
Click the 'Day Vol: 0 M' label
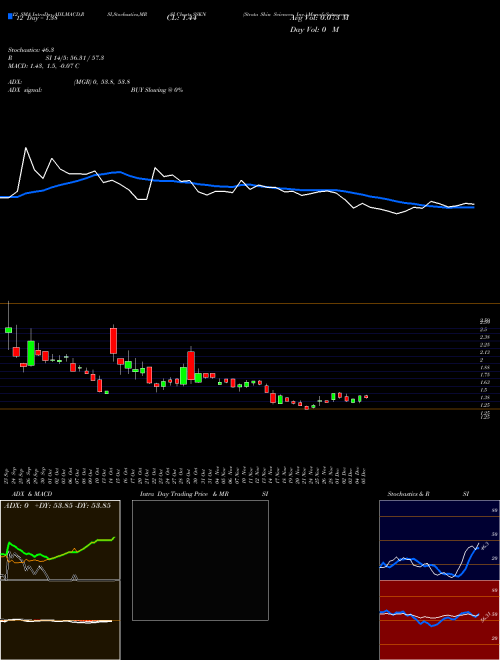tap(314, 29)
